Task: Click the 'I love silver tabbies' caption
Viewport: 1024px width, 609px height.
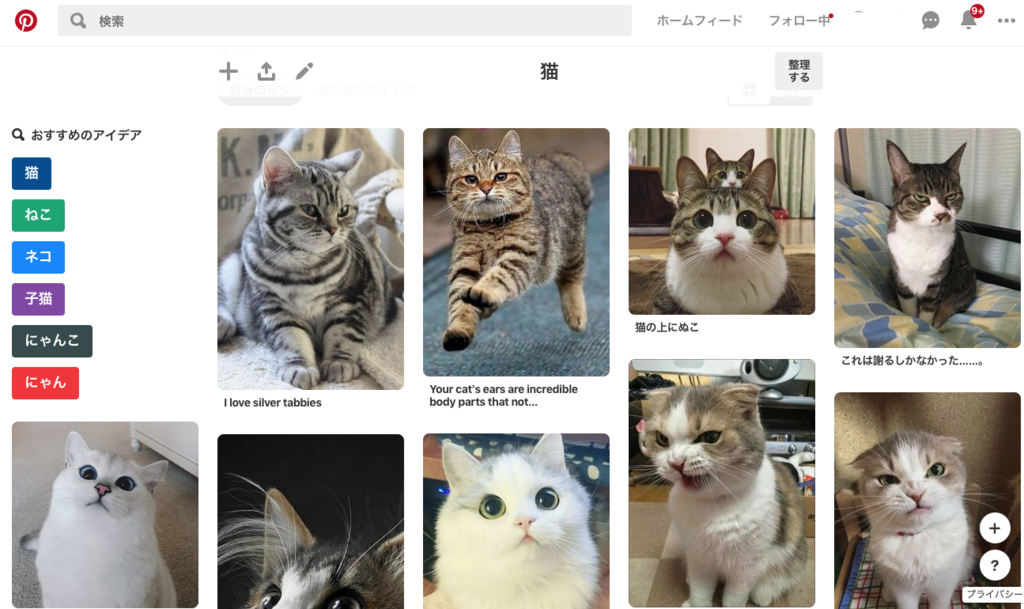Action: click(x=272, y=403)
